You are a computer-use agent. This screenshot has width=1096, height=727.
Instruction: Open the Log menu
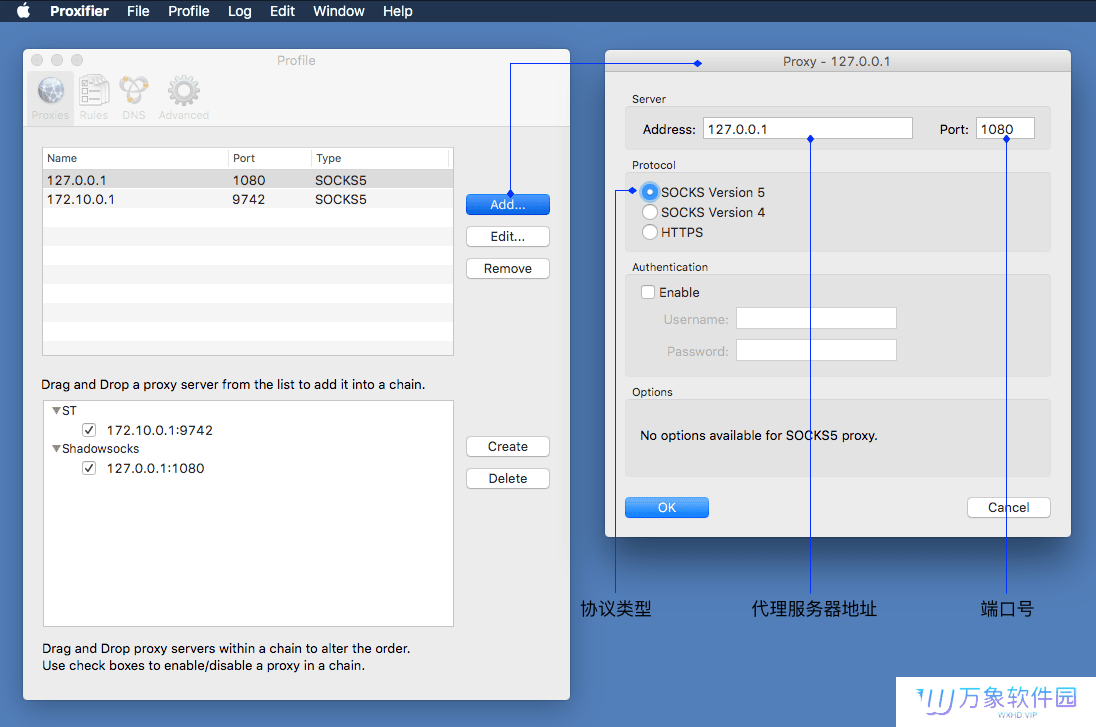tap(240, 11)
